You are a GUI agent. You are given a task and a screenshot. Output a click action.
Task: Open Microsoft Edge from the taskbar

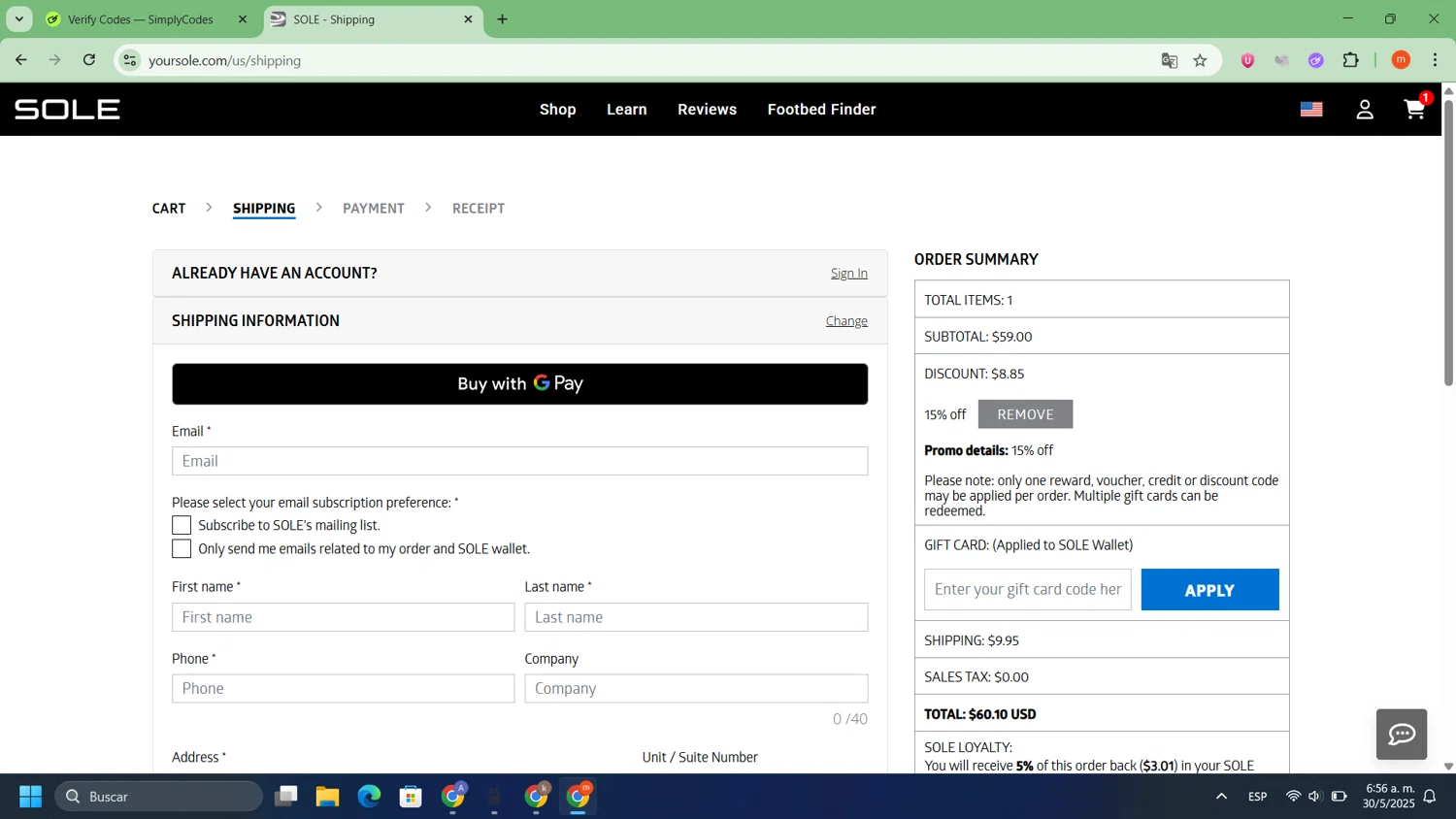[x=369, y=797]
